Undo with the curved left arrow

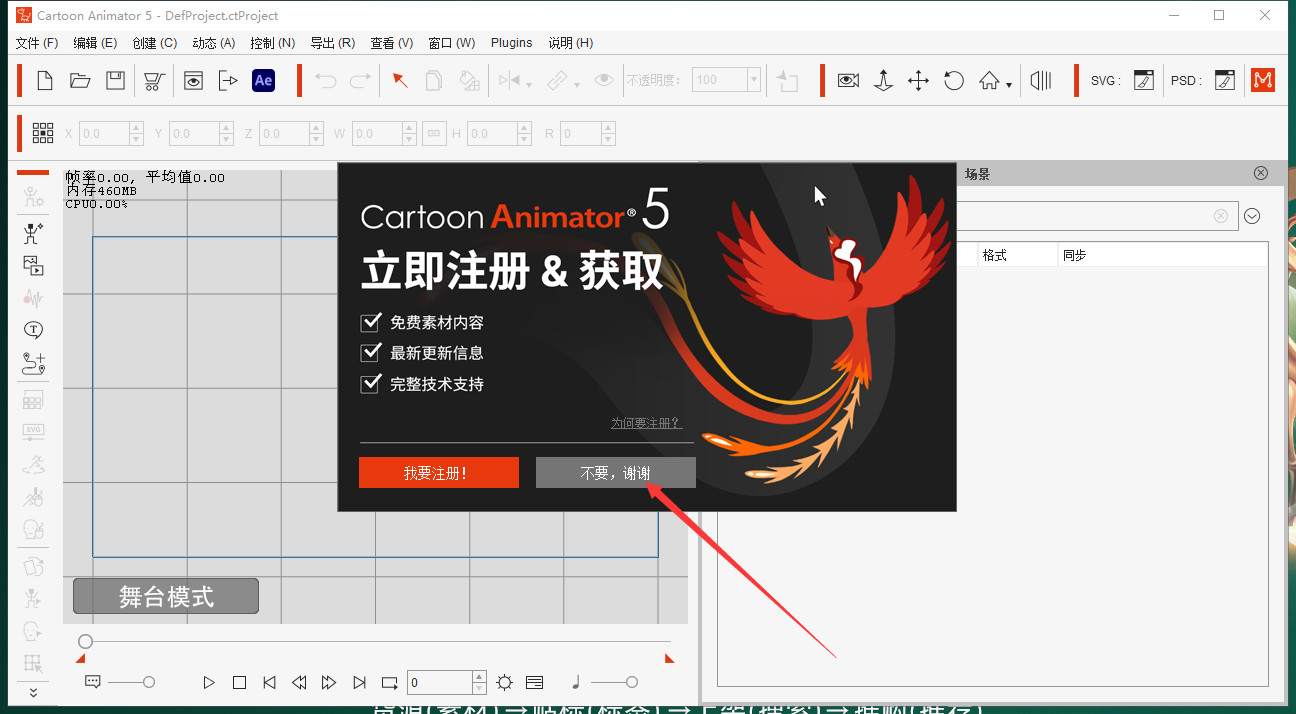pos(325,81)
